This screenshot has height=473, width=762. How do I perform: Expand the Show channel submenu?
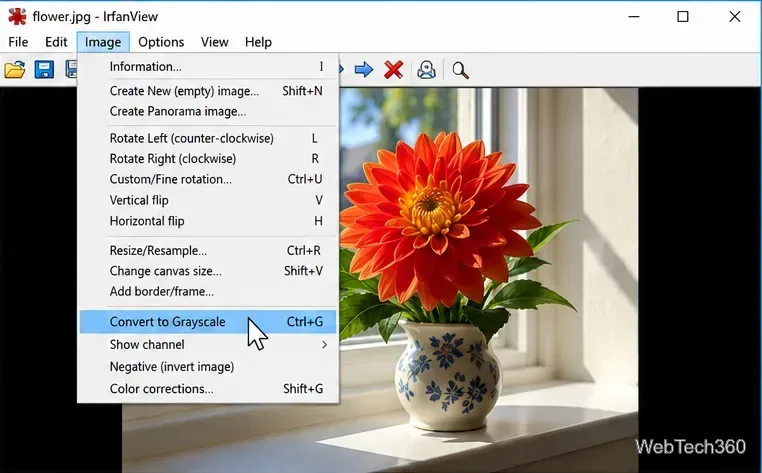[x=208, y=345]
